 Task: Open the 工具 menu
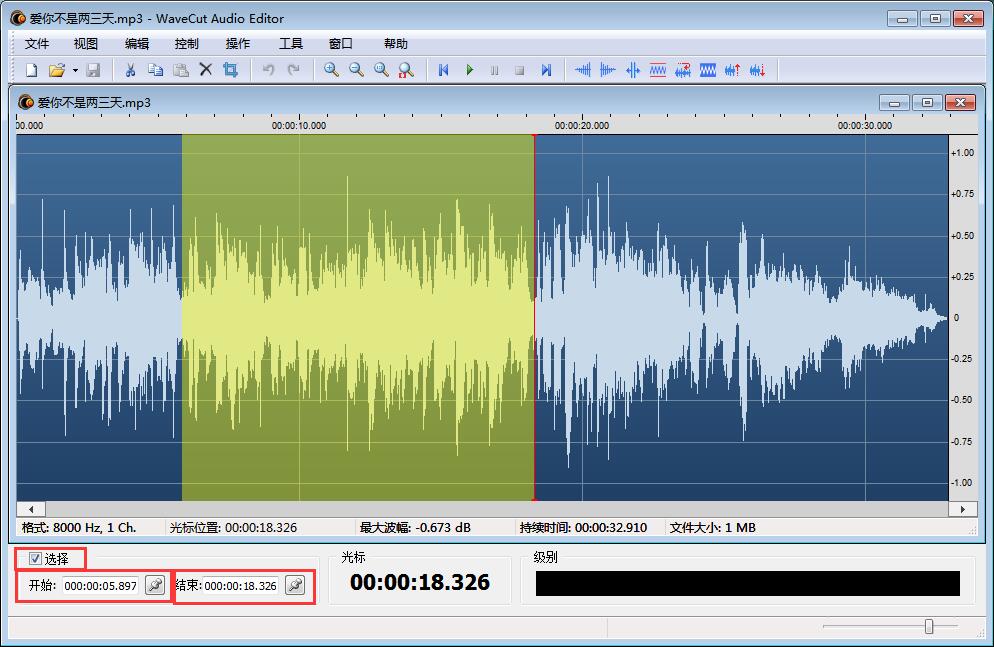[x=291, y=44]
